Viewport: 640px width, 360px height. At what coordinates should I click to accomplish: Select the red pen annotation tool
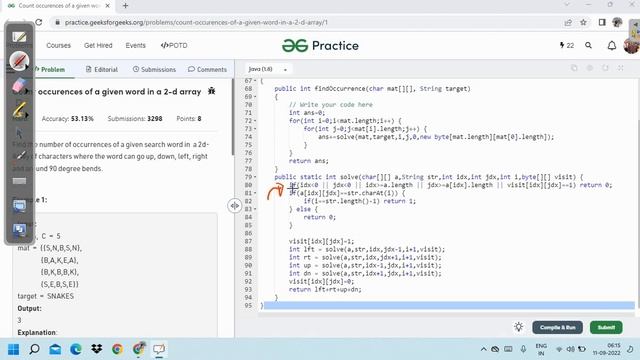pyautogui.click(x=19, y=61)
